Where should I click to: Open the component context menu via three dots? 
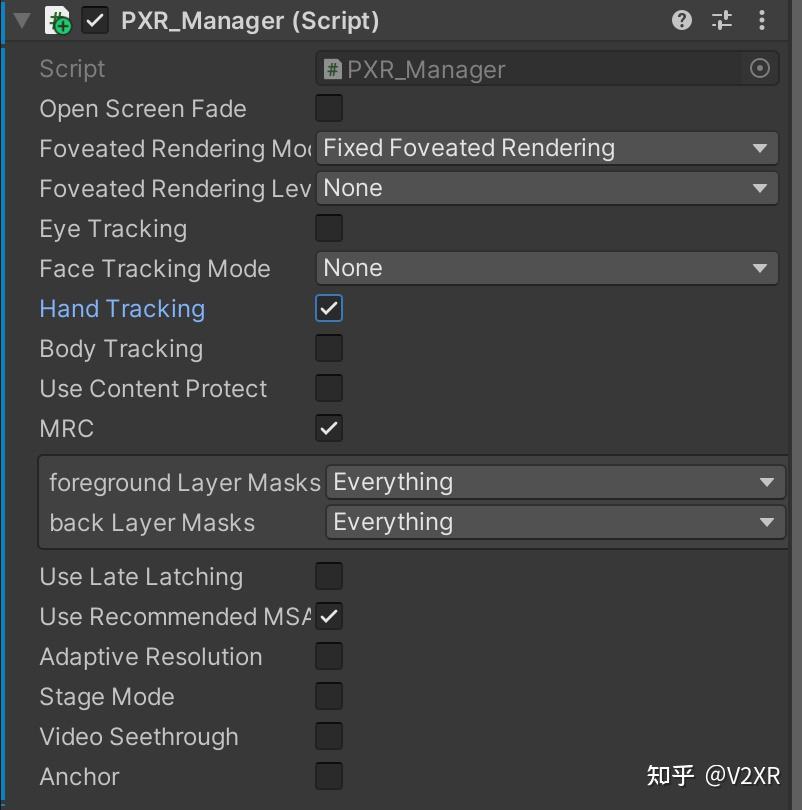762,20
